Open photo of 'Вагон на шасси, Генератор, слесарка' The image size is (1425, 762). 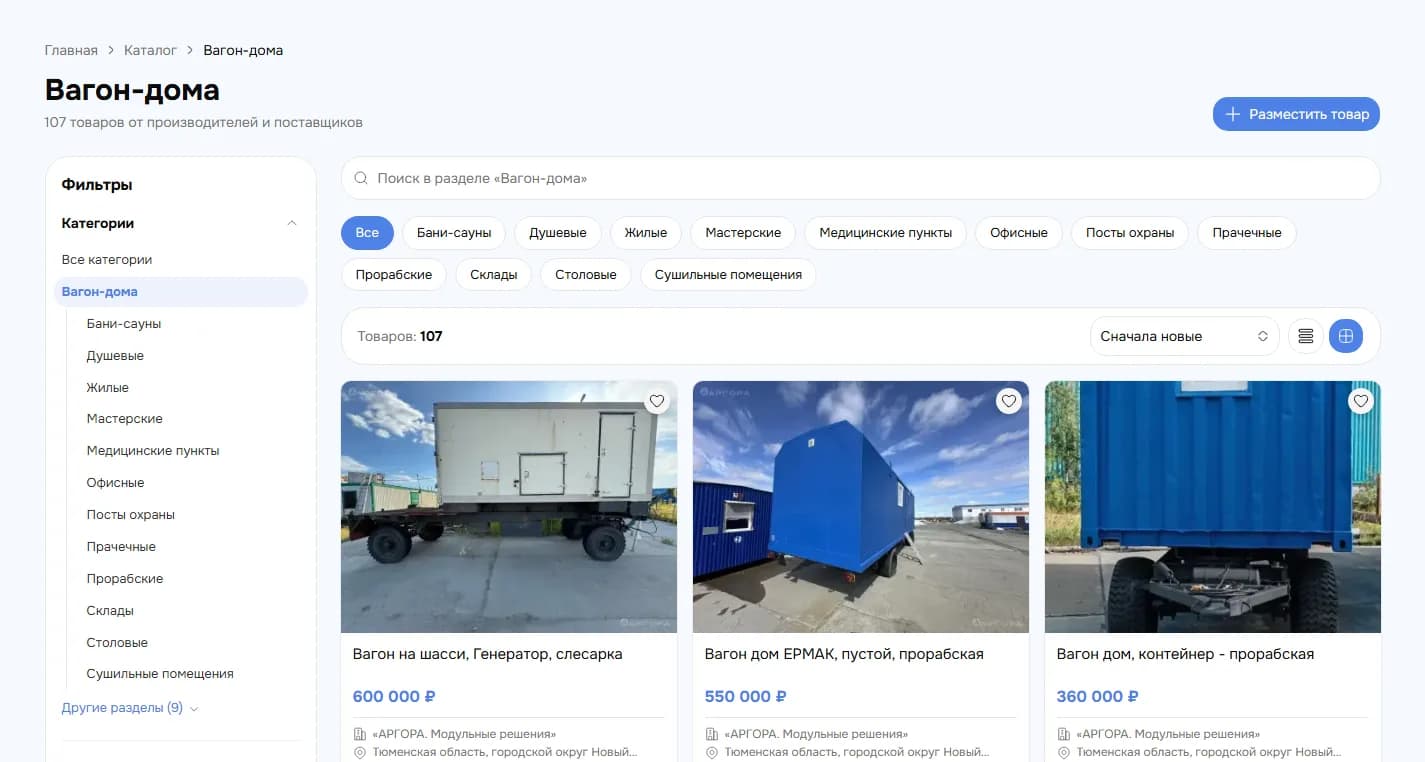click(509, 507)
